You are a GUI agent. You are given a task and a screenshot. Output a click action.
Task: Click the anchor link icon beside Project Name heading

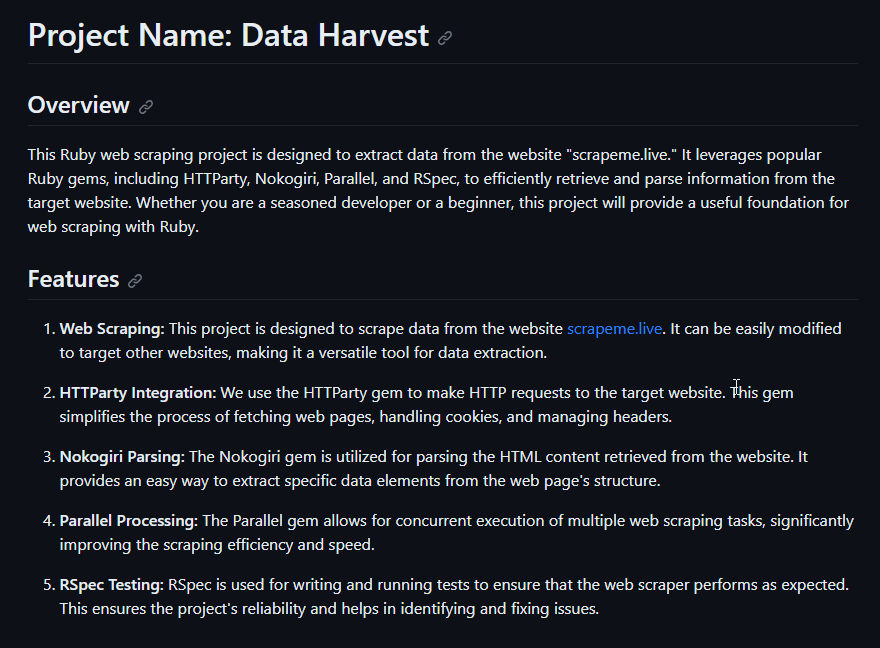click(445, 38)
